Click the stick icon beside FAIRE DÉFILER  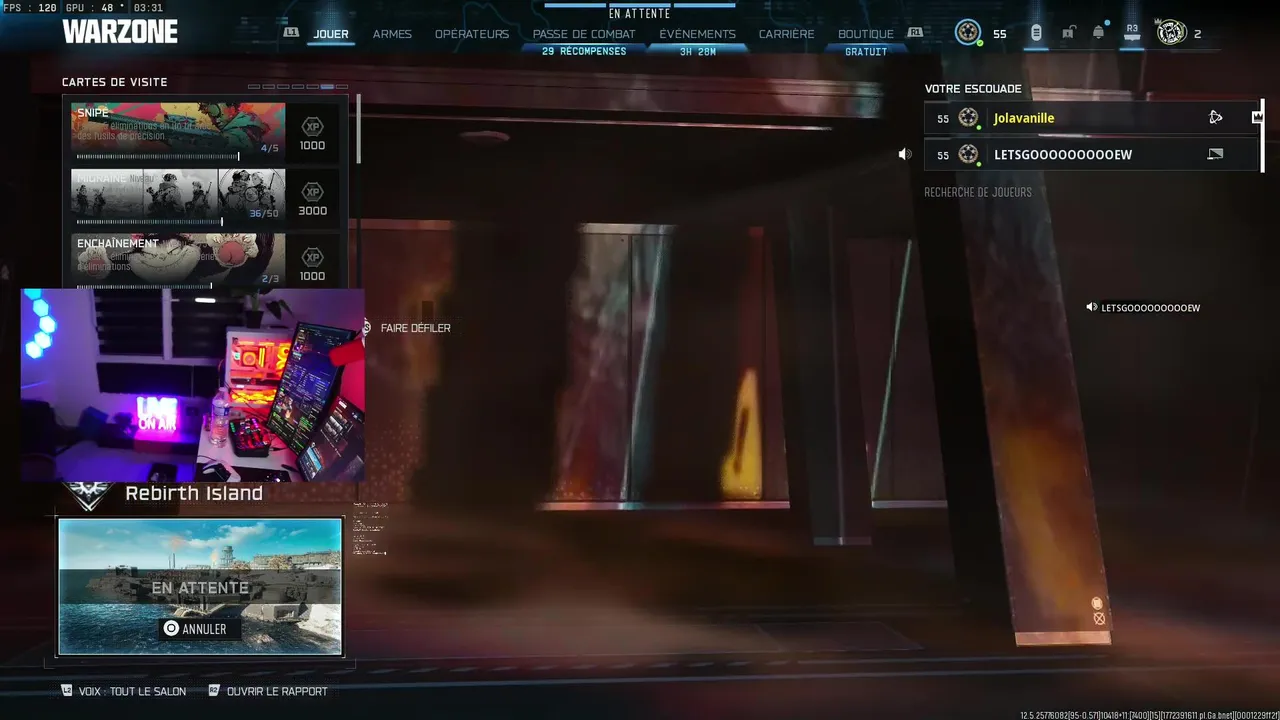pos(367,327)
